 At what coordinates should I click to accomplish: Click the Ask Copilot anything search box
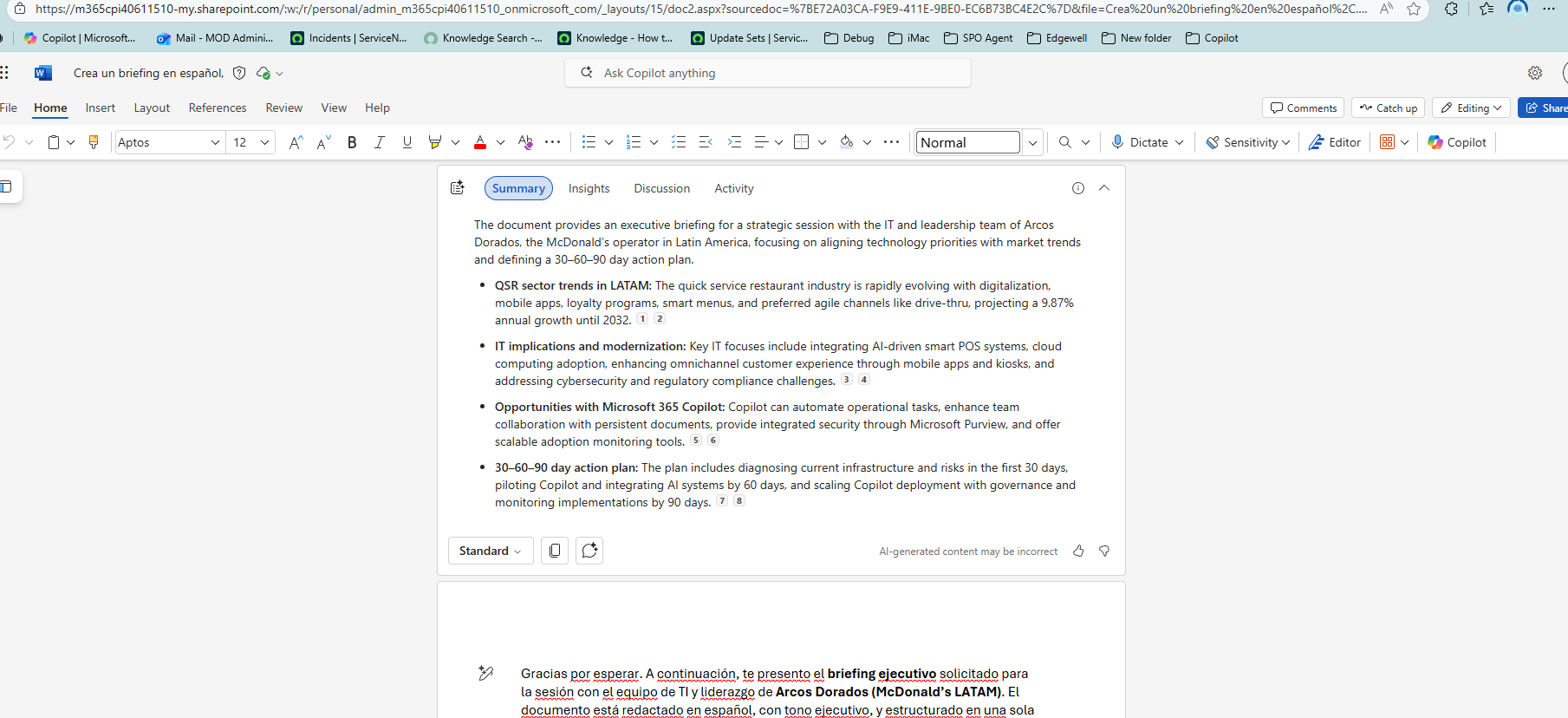[x=768, y=73]
